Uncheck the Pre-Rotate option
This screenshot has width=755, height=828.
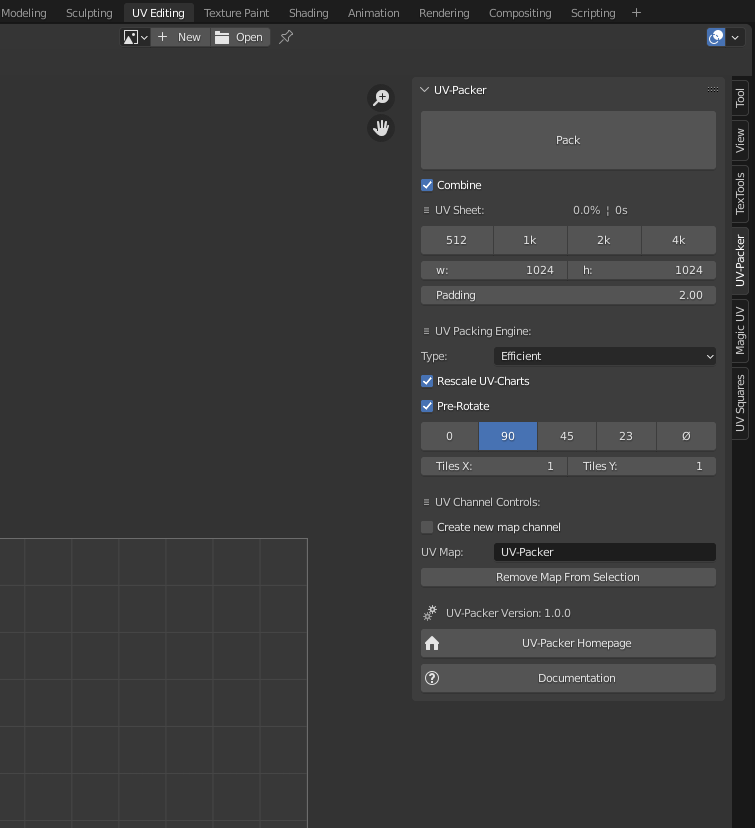pos(427,406)
